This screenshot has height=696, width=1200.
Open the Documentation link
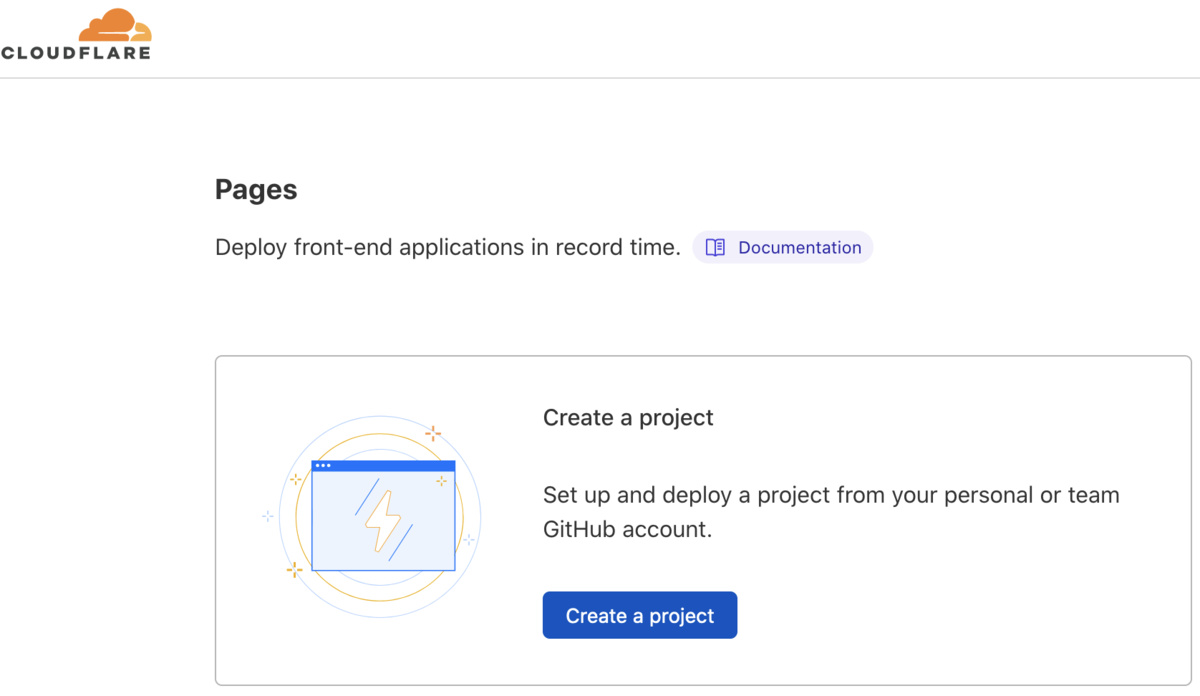point(799,247)
